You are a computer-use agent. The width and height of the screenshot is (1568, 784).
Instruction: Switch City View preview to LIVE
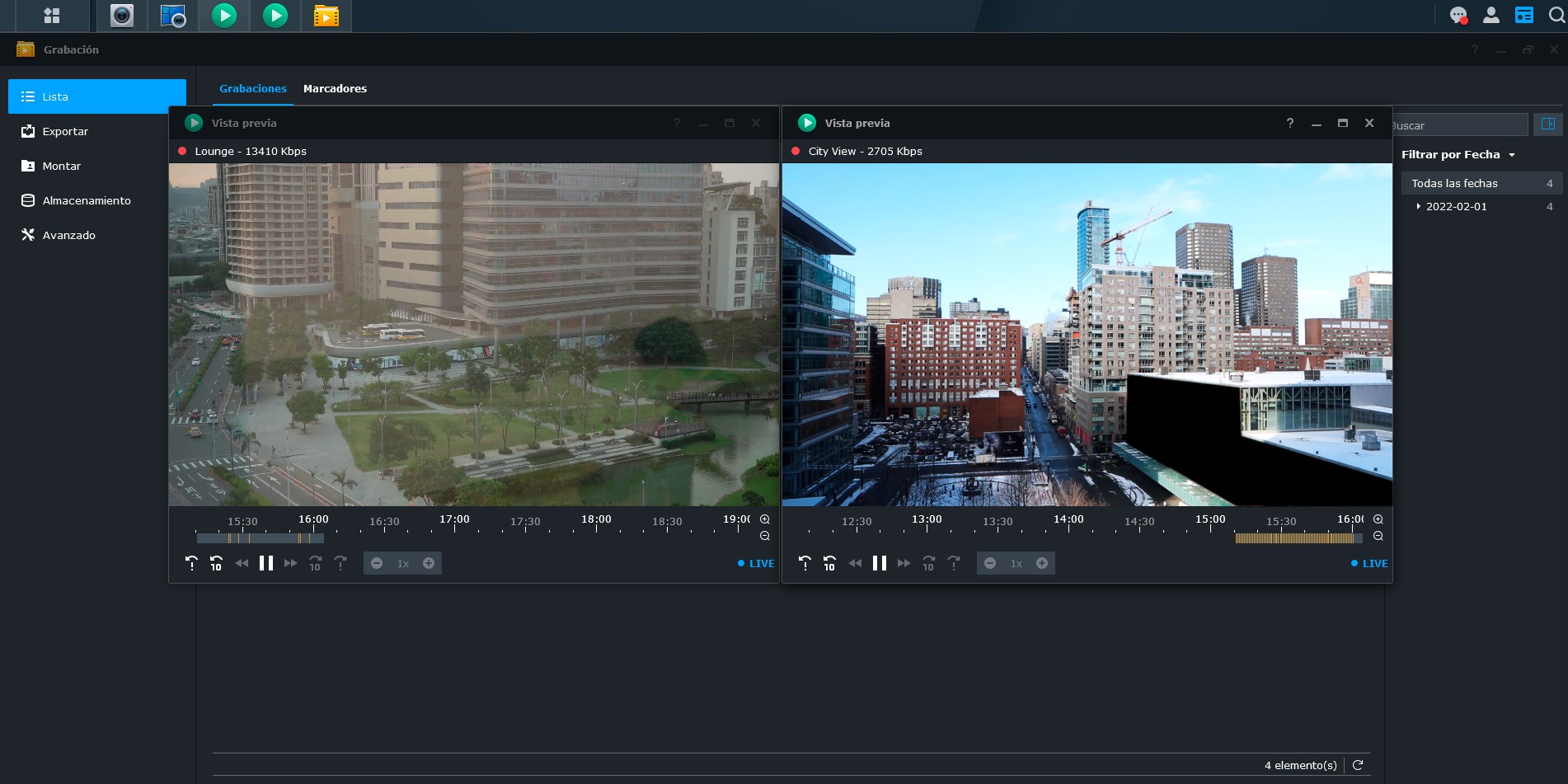click(1369, 564)
